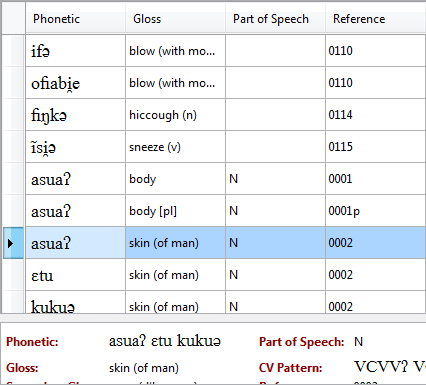The height and width of the screenshot is (385, 426).
Task: Select the row with phonetic ifə
Action: (x=225, y=51)
